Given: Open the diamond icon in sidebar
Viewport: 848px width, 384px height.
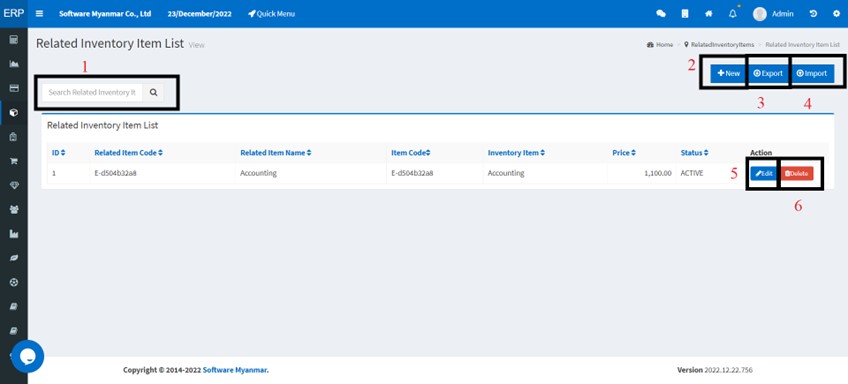Looking at the screenshot, I should click(14, 186).
